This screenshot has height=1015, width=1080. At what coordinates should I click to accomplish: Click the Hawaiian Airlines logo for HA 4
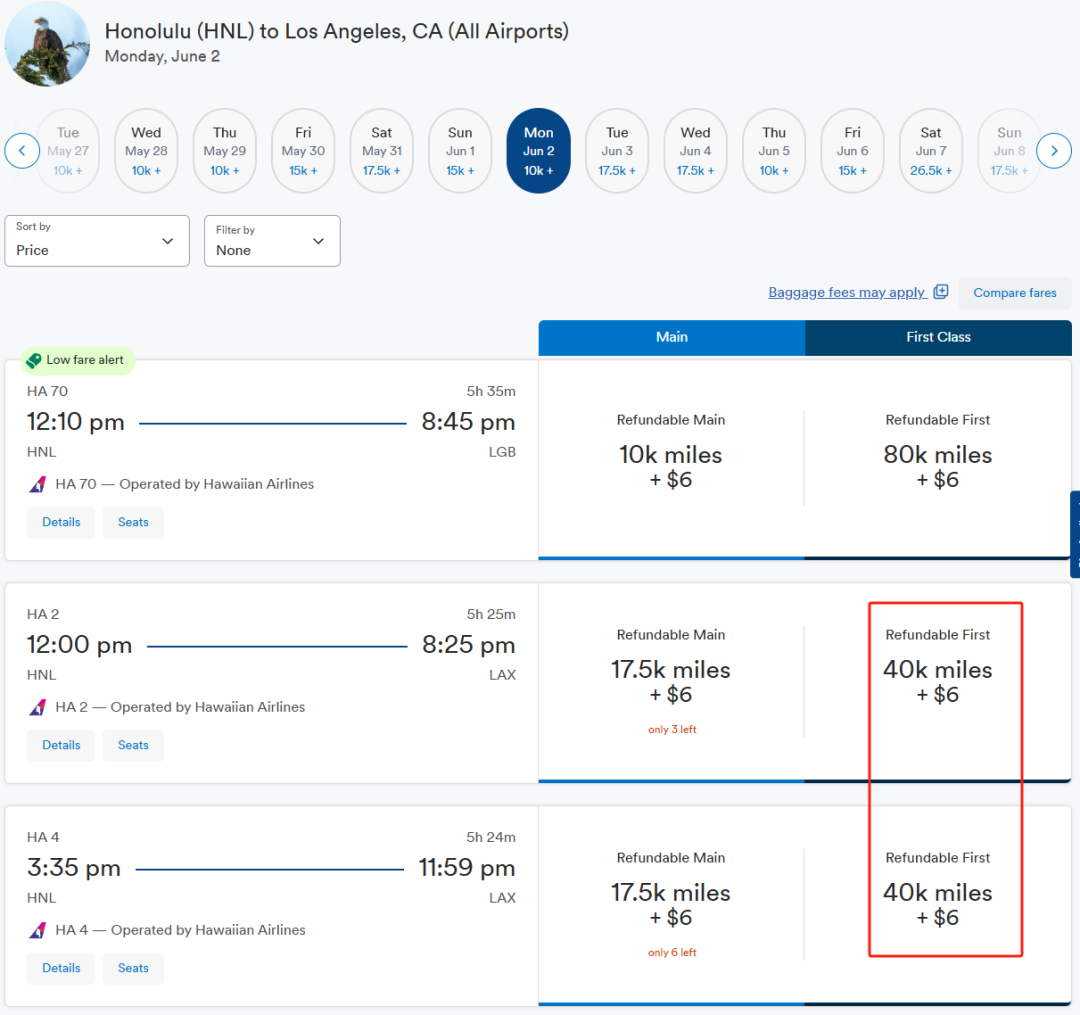point(38,931)
